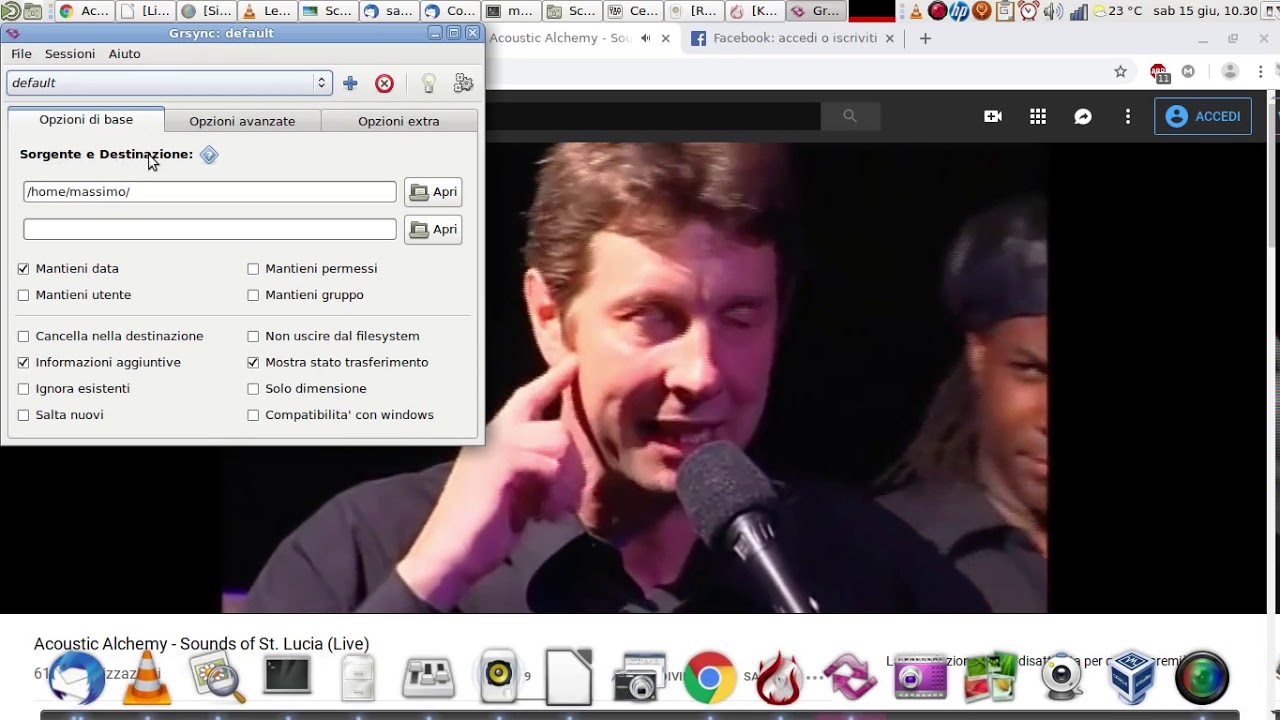Toggle the Mostra stato trasferimento checkbox
The width and height of the screenshot is (1280, 720).
pyautogui.click(x=253, y=363)
